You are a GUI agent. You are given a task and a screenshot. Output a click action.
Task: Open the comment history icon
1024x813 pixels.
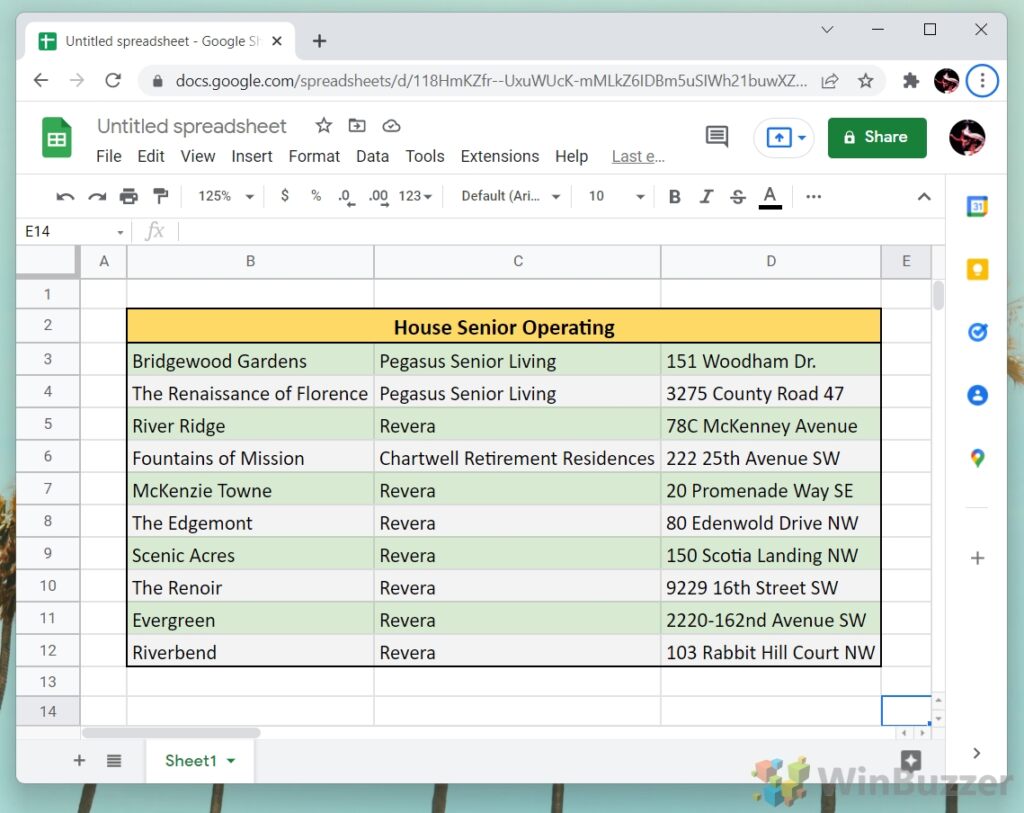tap(717, 138)
